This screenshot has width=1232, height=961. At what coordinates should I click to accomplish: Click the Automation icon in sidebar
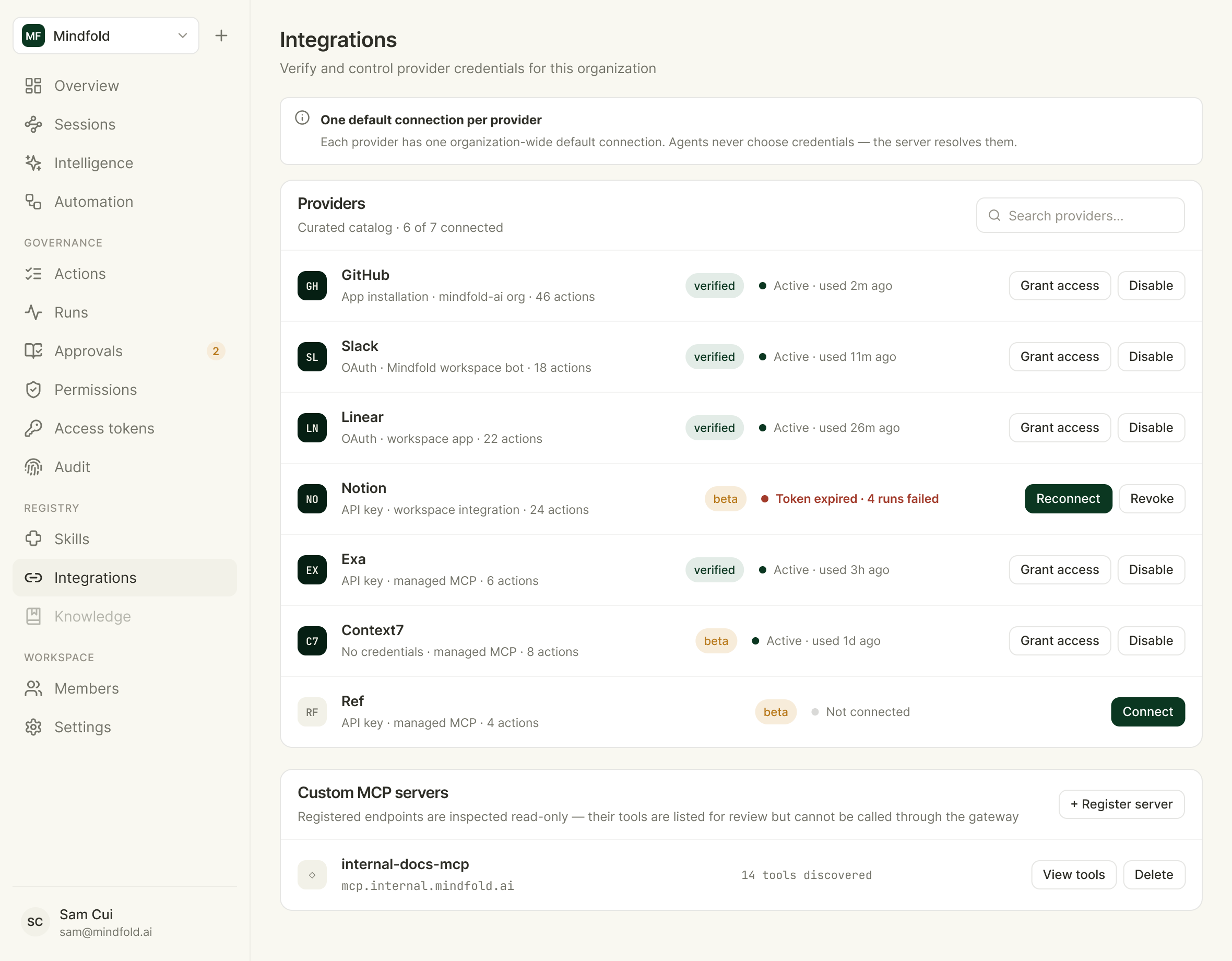click(33, 202)
